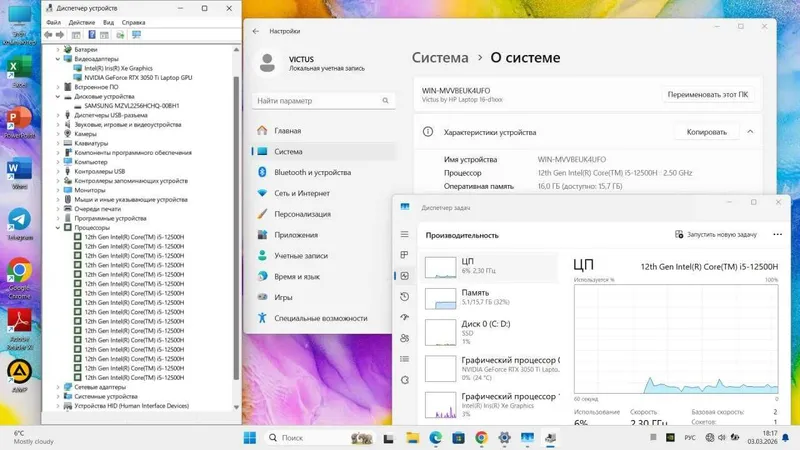The width and height of the screenshot is (800, 450).
Task: Expand Сетевые адаптеры node
Action: click(58, 387)
